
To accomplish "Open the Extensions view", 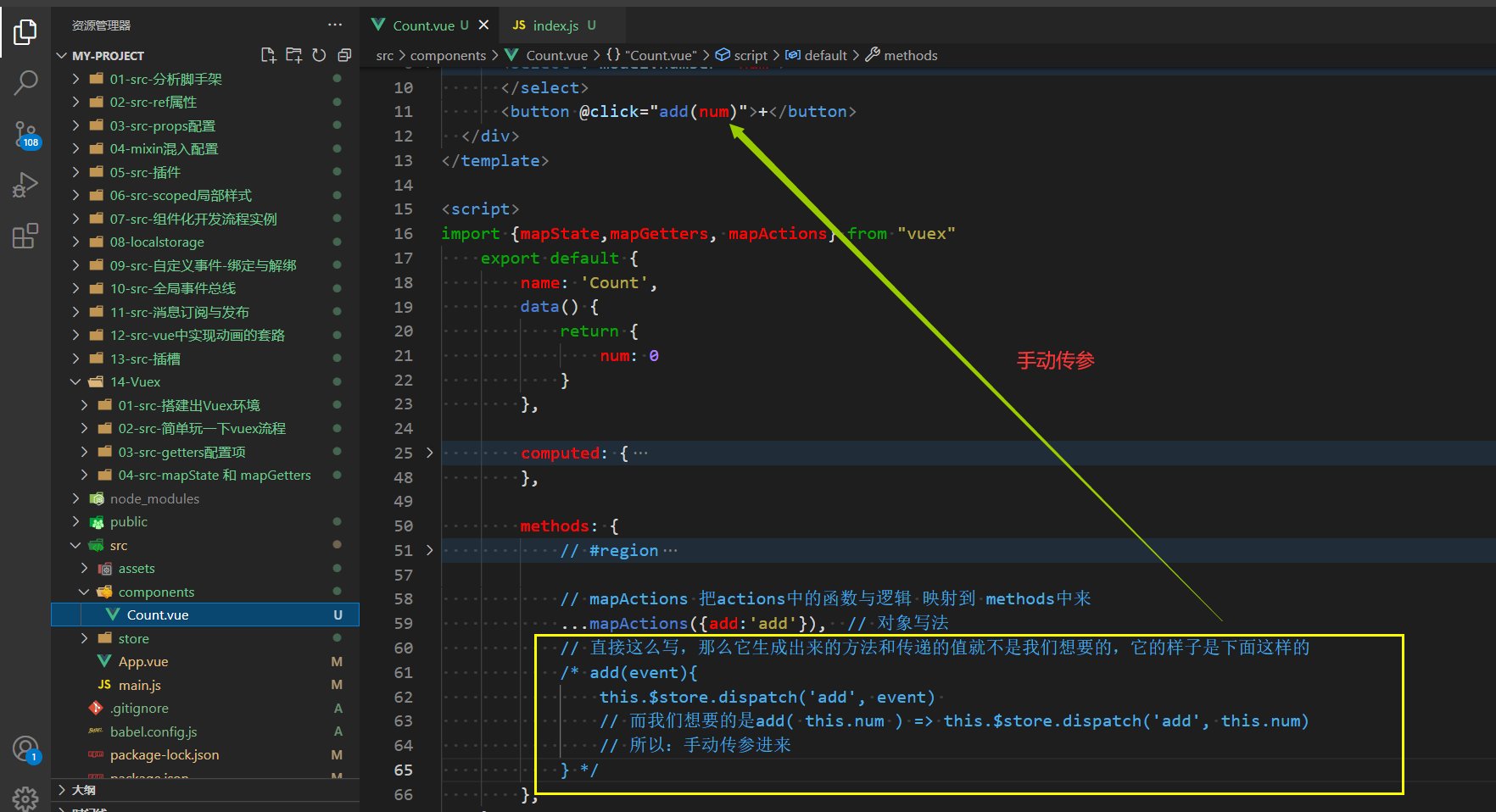I will pyautogui.click(x=25, y=236).
